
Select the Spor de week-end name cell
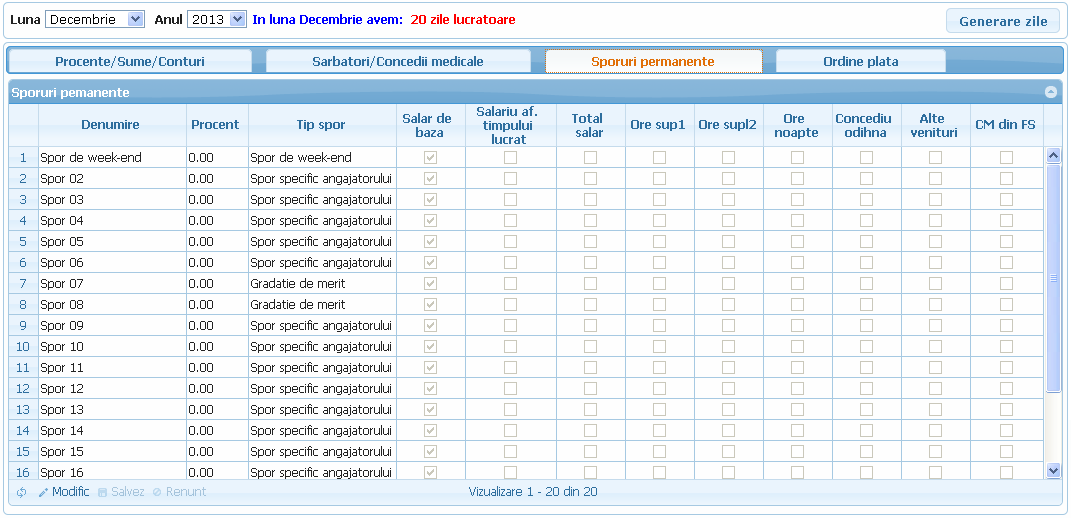[x=112, y=158]
